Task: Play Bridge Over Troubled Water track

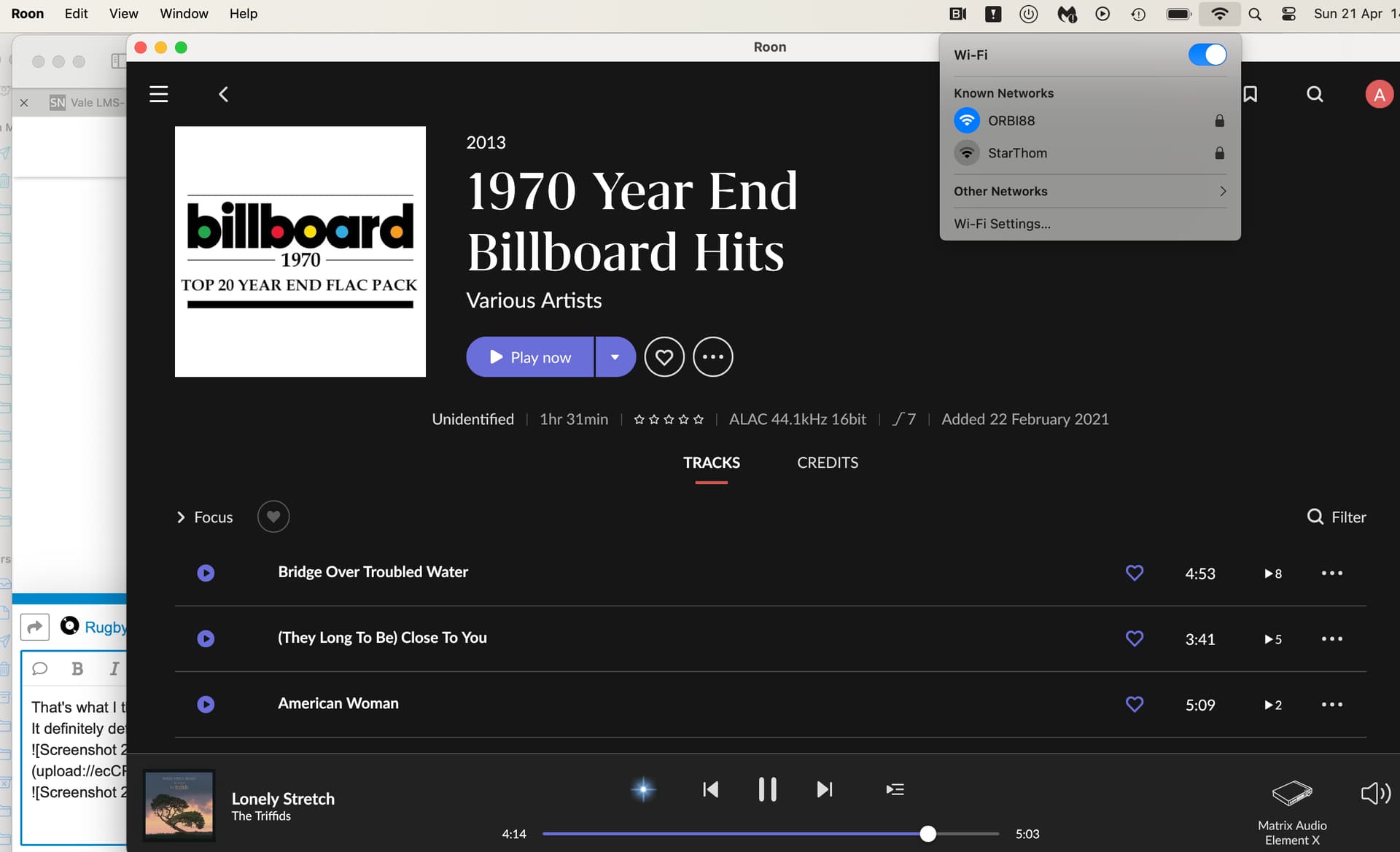Action: point(206,573)
